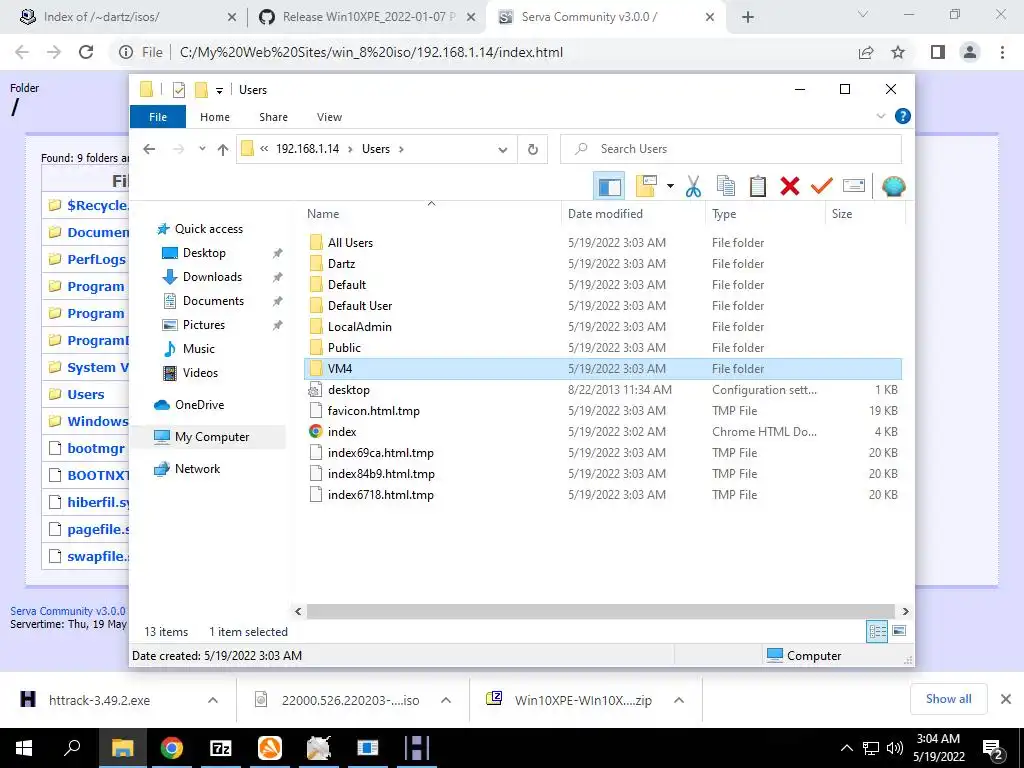This screenshot has width=1024, height=768.
Task: Open the bootmgr link in Serva page
Action: pyautogui.click(x=96, y=449)
